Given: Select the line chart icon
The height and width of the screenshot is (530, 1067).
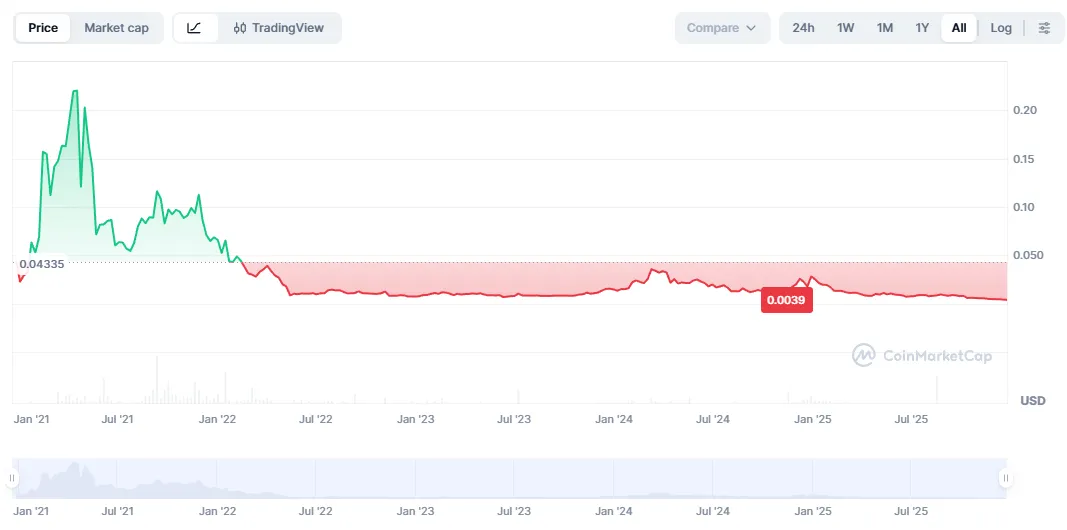Looking at the screenshot, I should click(x=195, y=28).
